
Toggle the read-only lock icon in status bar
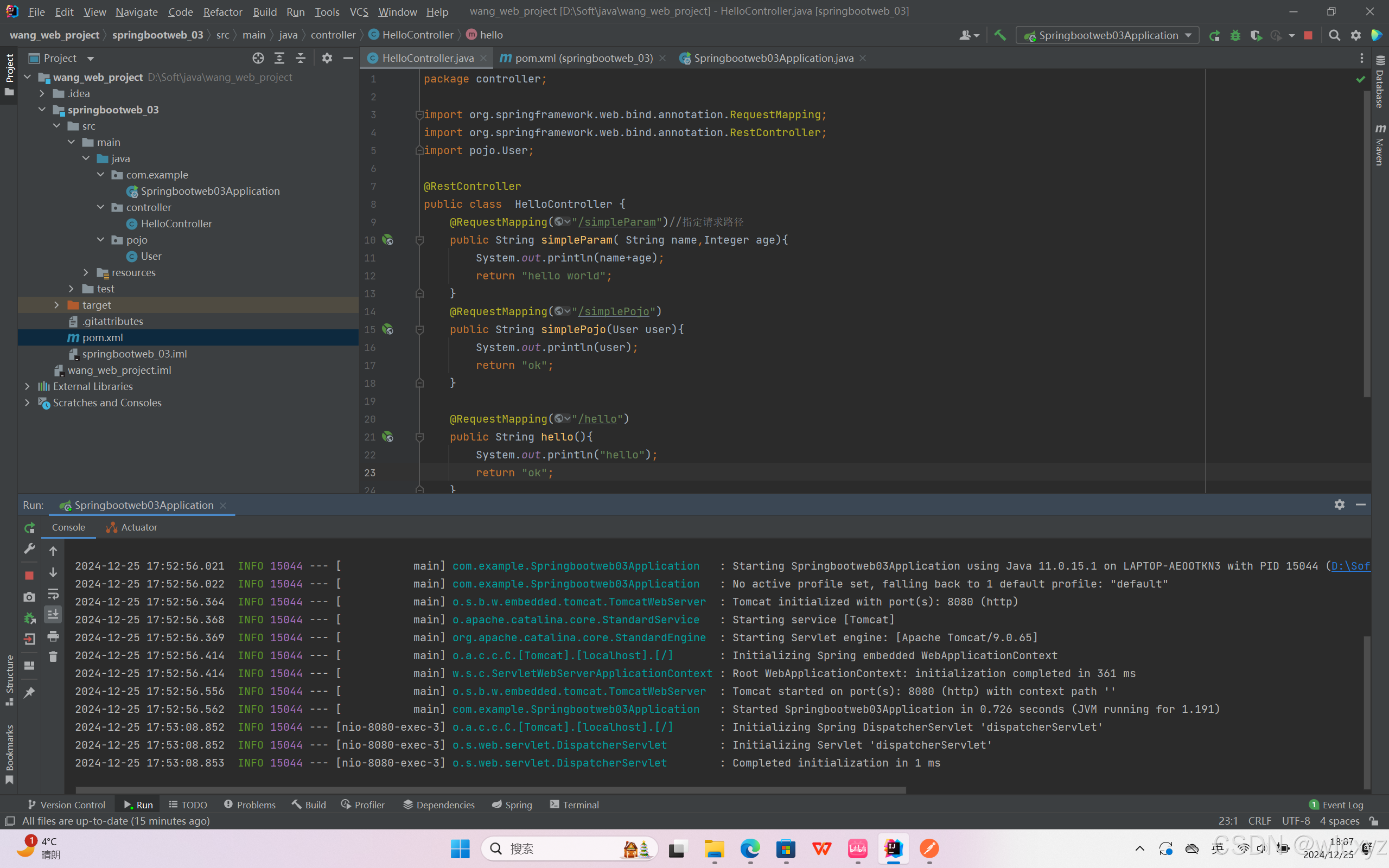click(1373, 821)
